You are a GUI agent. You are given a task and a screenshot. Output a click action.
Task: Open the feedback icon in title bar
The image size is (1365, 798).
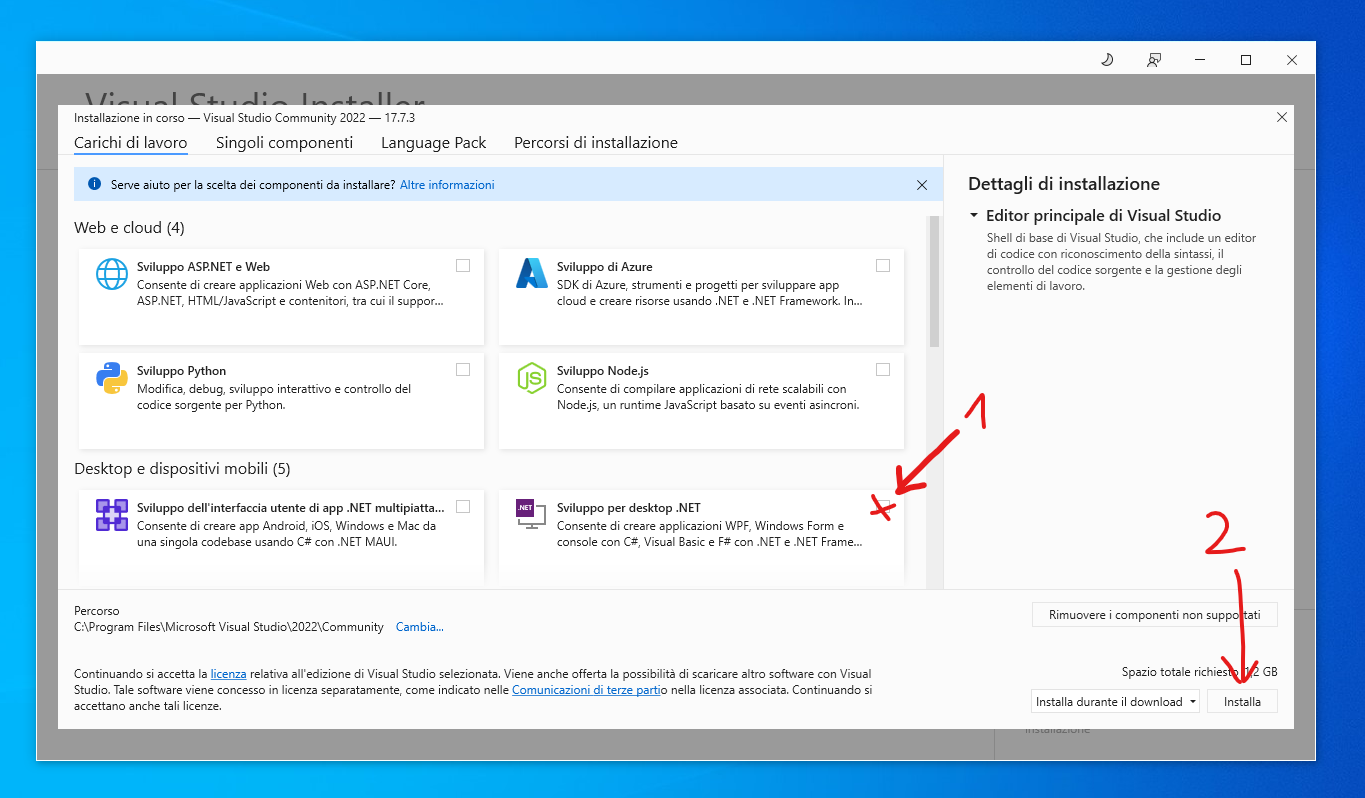click(x=1154, y=60)
